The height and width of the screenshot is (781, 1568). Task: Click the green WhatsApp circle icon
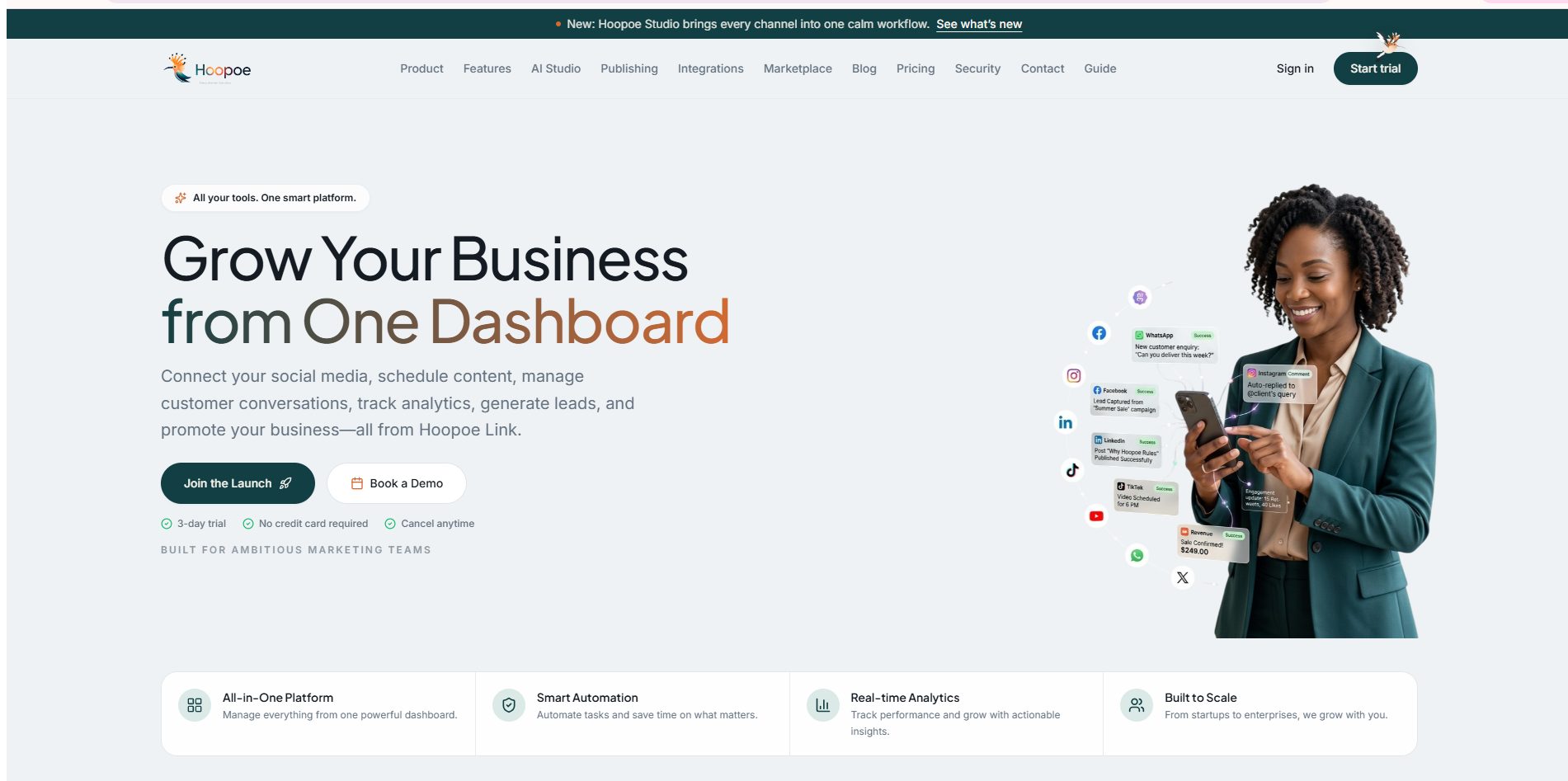pyautogui.click(x=1137, y=556)
